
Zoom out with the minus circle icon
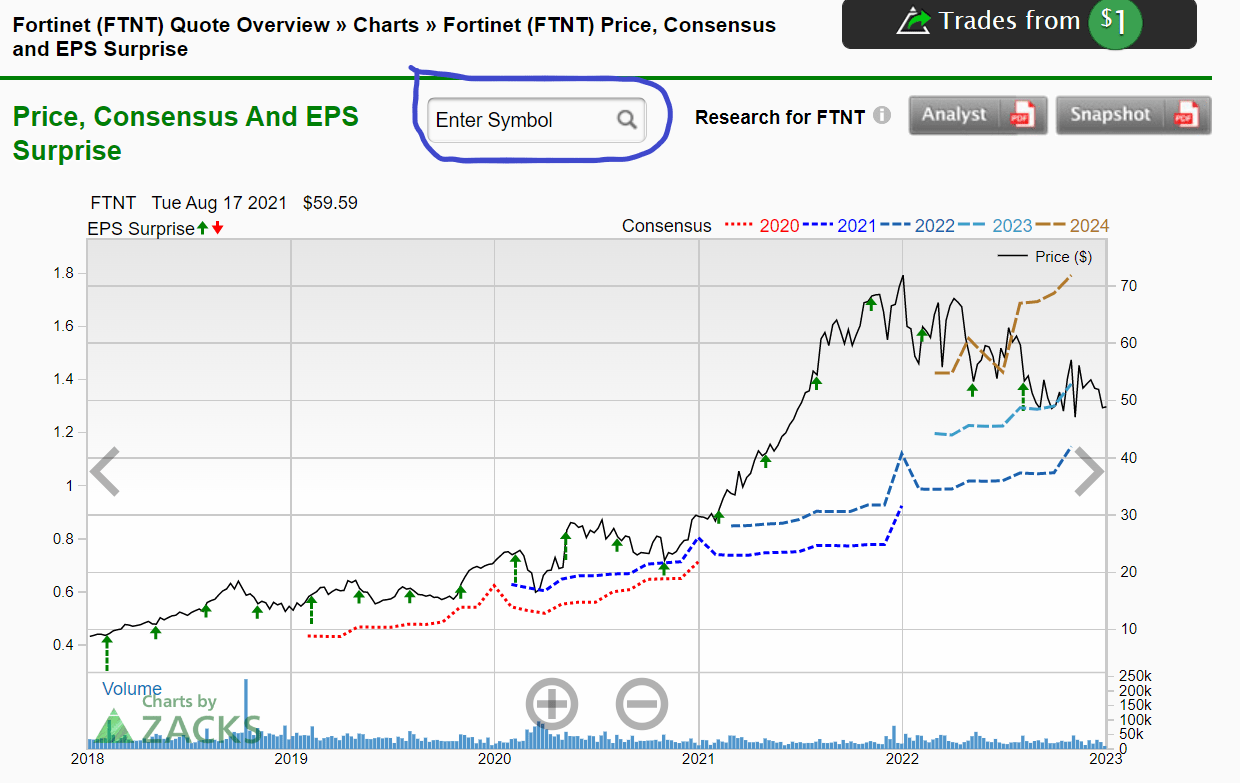[641, 704]
